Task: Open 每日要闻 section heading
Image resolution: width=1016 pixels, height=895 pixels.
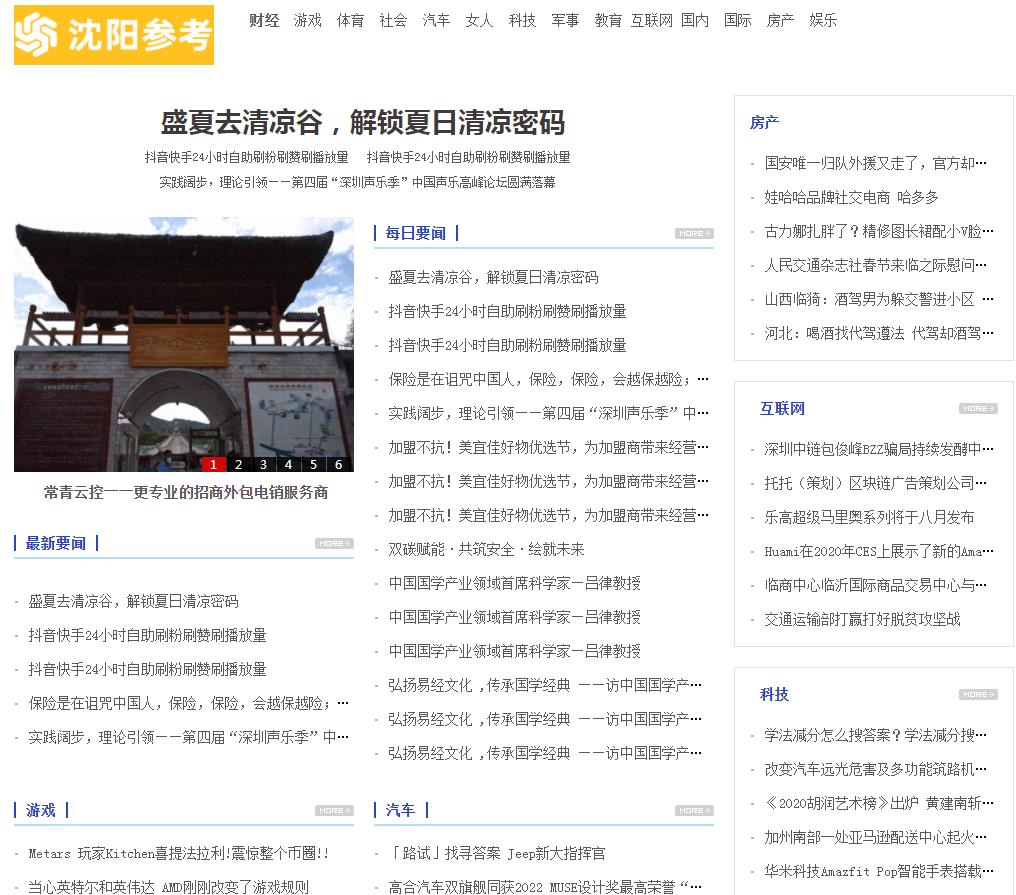Action: 415,233
